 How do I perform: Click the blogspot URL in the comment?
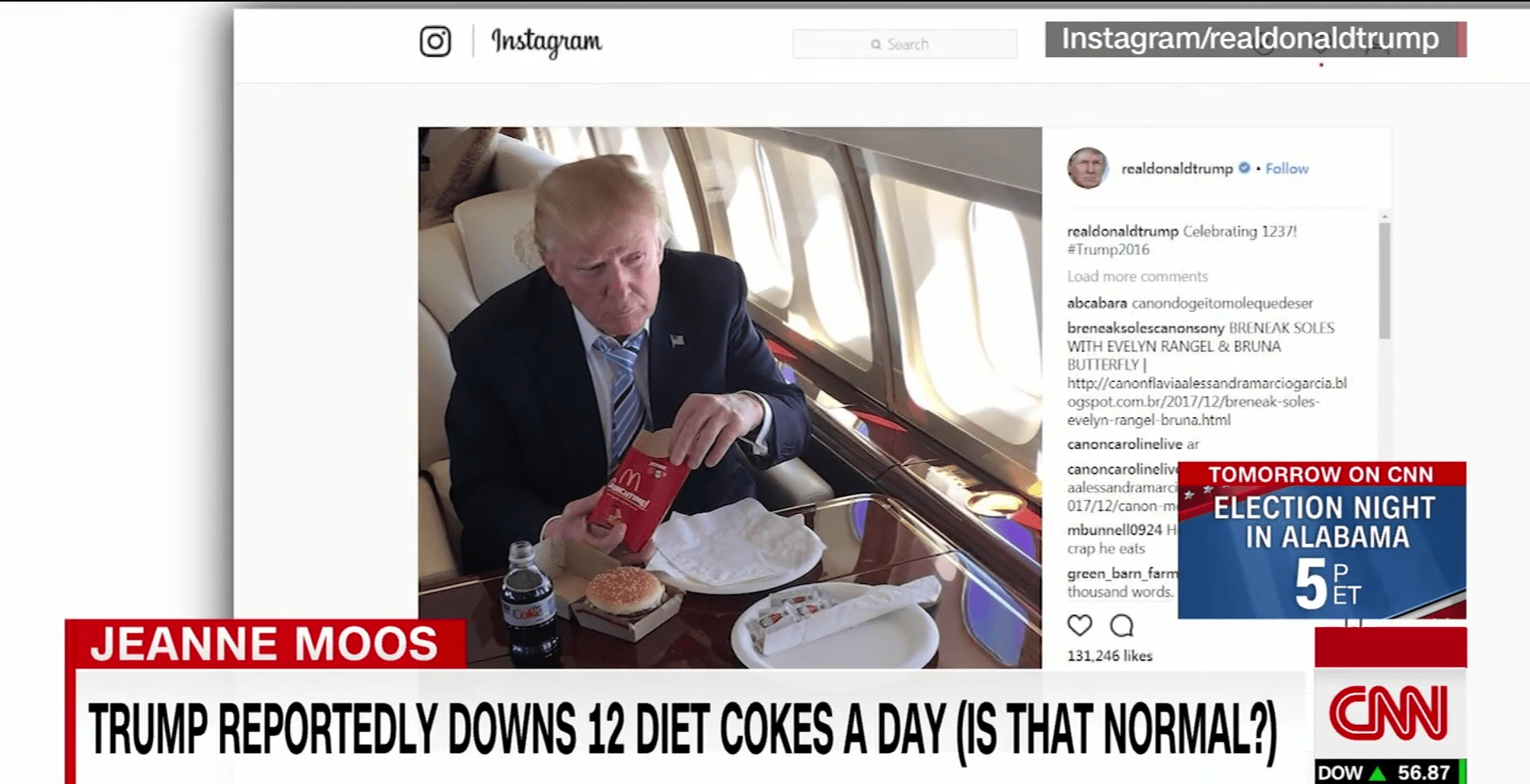point(1206,402)
